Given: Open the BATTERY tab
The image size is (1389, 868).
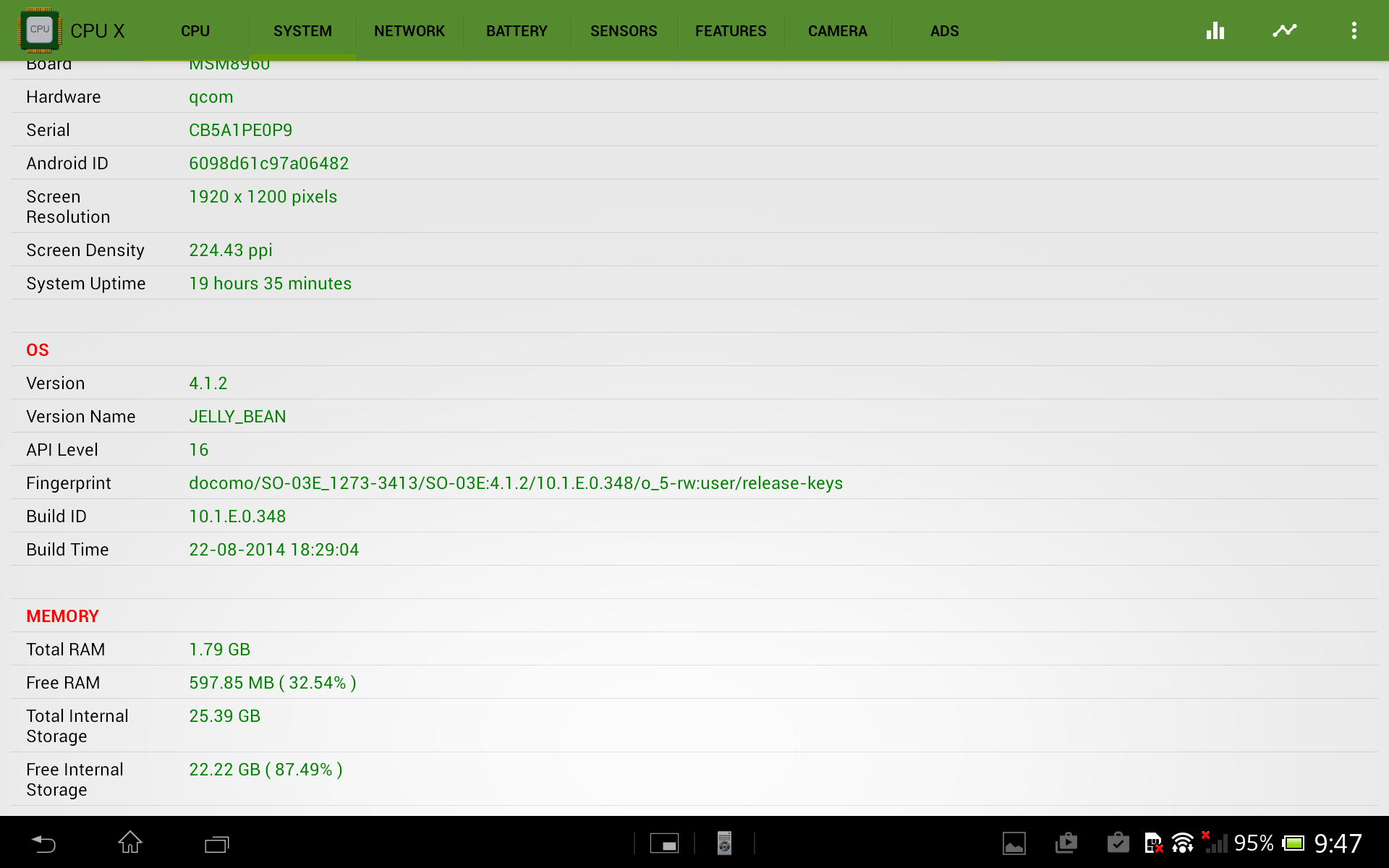Looking at the screenshot, I should click(517, 31).
